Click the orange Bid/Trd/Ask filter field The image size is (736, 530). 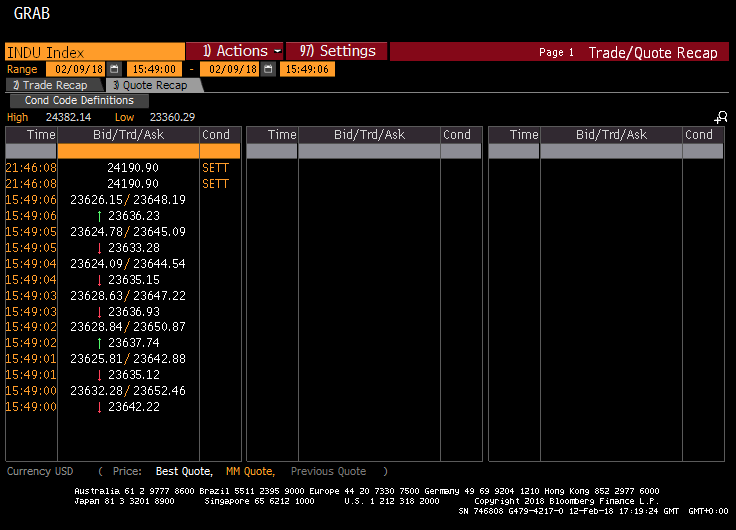click(128, 151)
